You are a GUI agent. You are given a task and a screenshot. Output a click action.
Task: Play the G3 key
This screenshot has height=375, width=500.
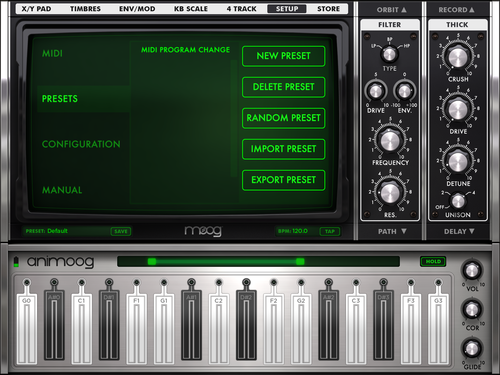pos(438,328)
